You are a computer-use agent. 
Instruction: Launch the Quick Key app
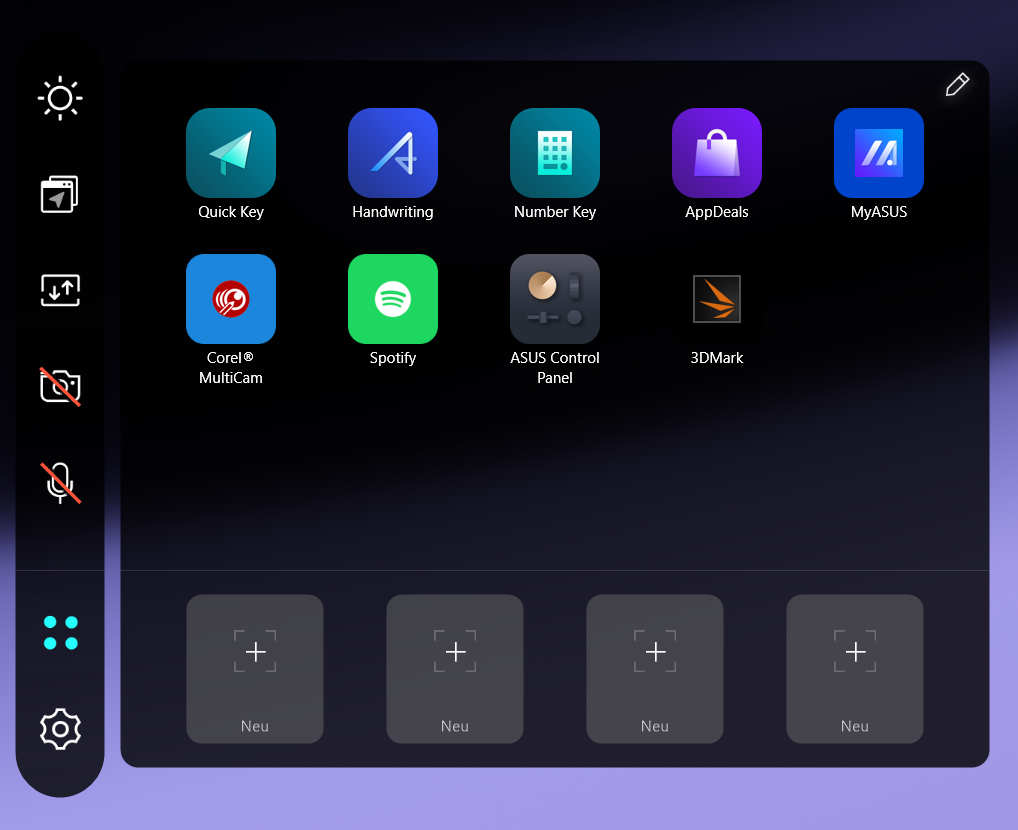coord(230,153)
